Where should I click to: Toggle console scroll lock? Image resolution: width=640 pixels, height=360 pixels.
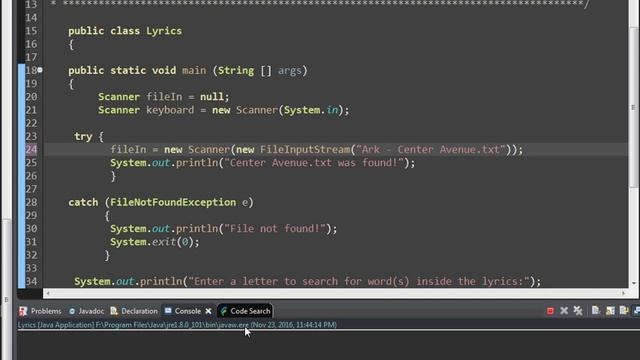pyautogui.click(x=610, y=311)
